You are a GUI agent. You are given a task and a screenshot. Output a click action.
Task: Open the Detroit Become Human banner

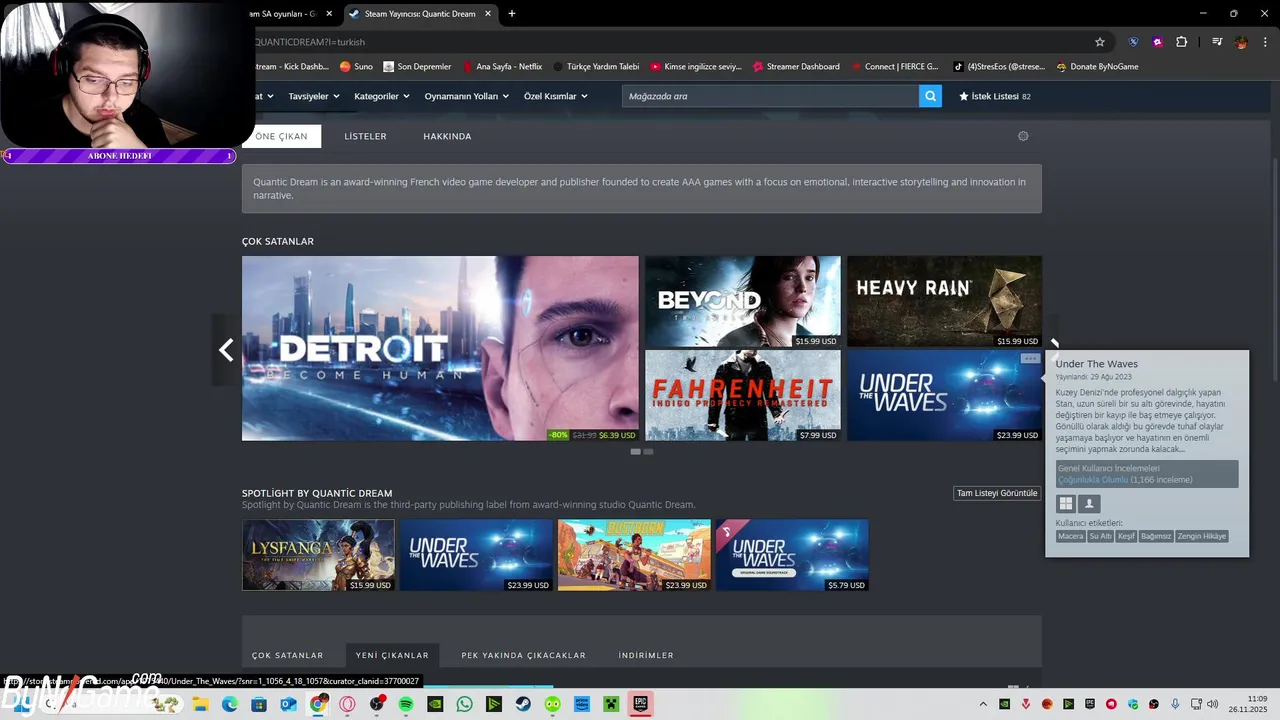pyautogui.click(x=440, y=348)
